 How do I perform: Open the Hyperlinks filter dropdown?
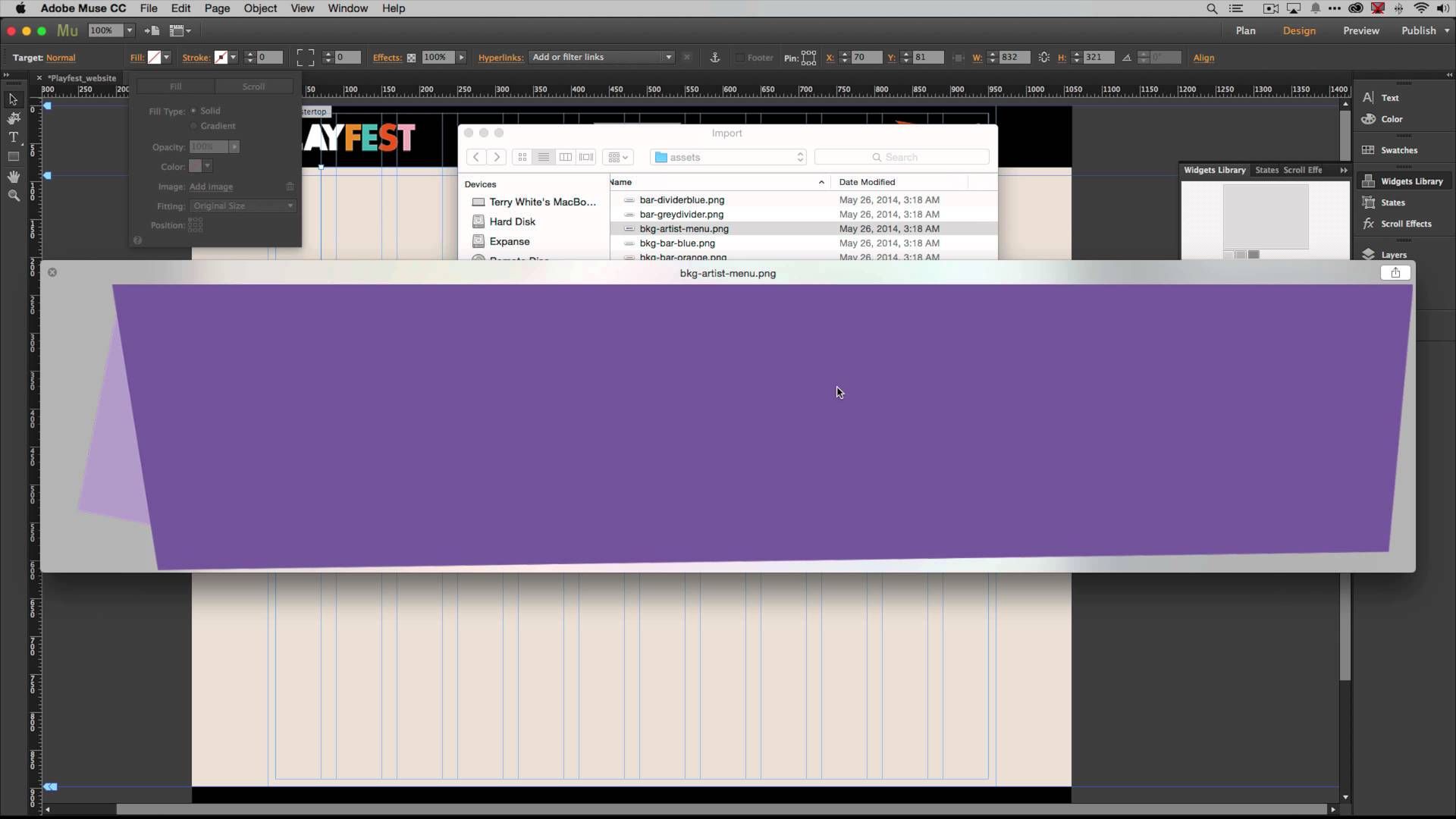(668, 58)
